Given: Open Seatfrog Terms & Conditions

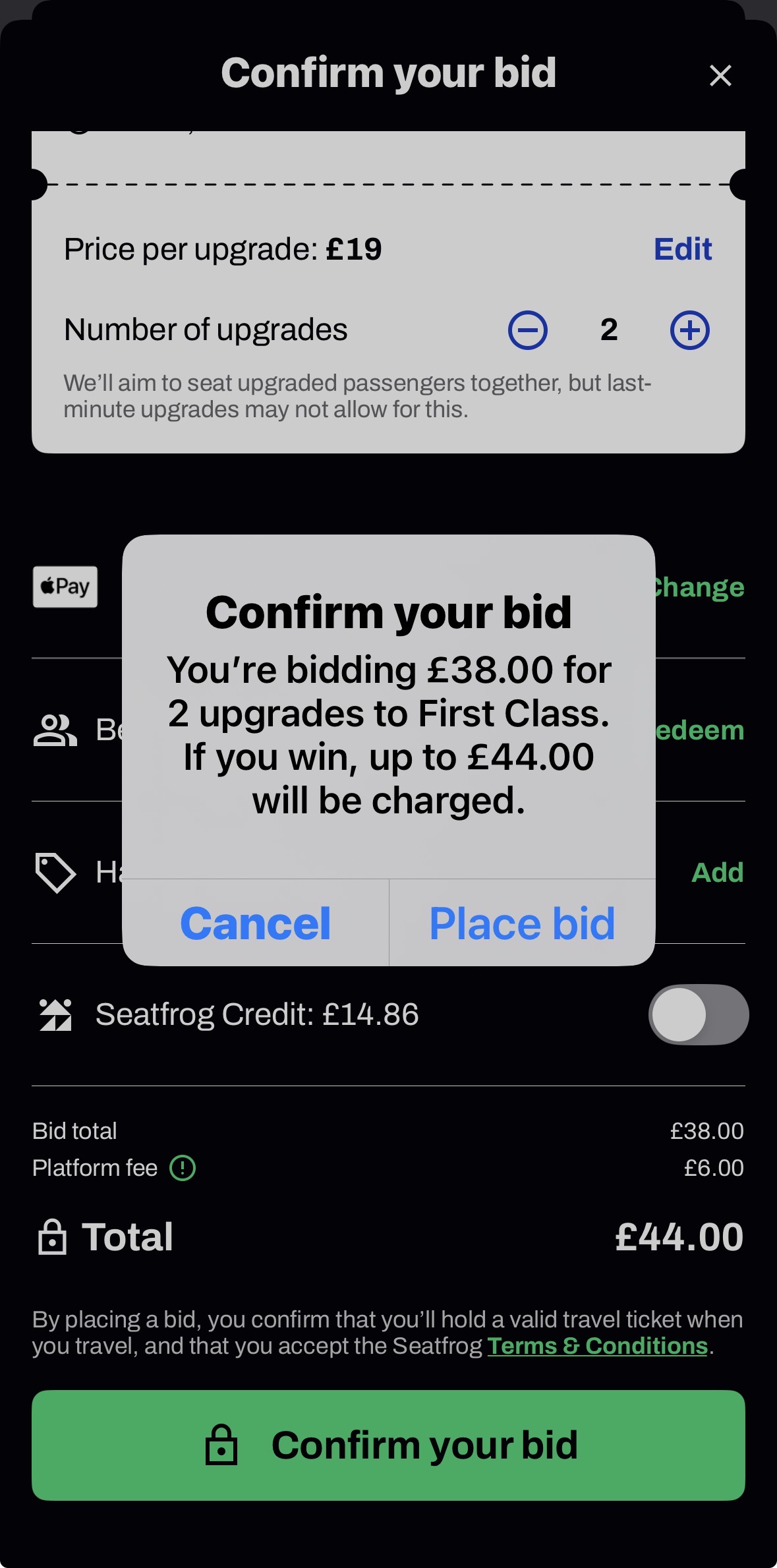Looking at the screenshot, I should (x=597, y=1346).
